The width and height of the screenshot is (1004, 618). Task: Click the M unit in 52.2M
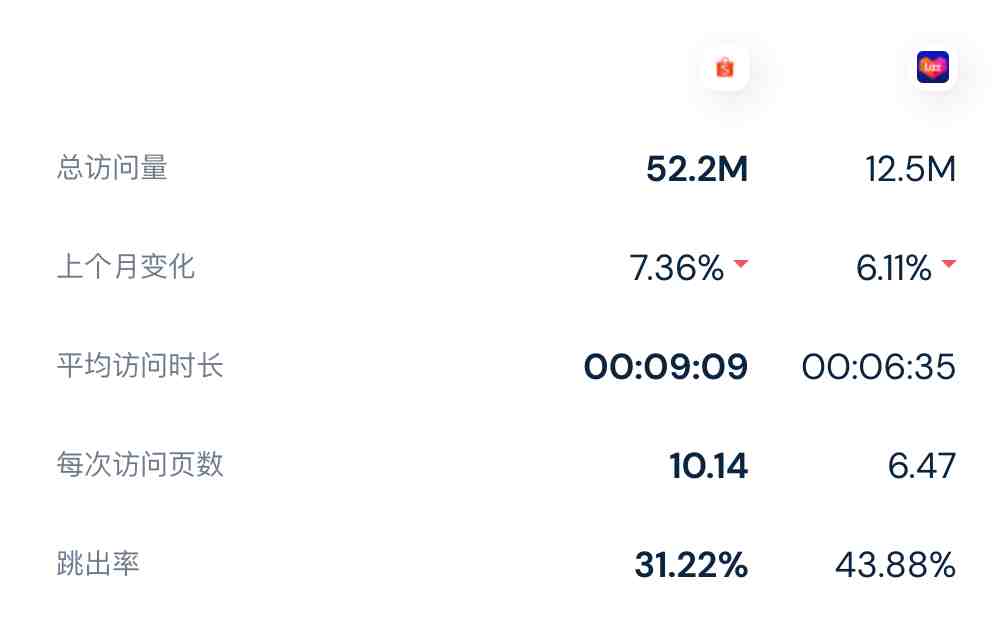pyautogui.click(x=732, y=169)
